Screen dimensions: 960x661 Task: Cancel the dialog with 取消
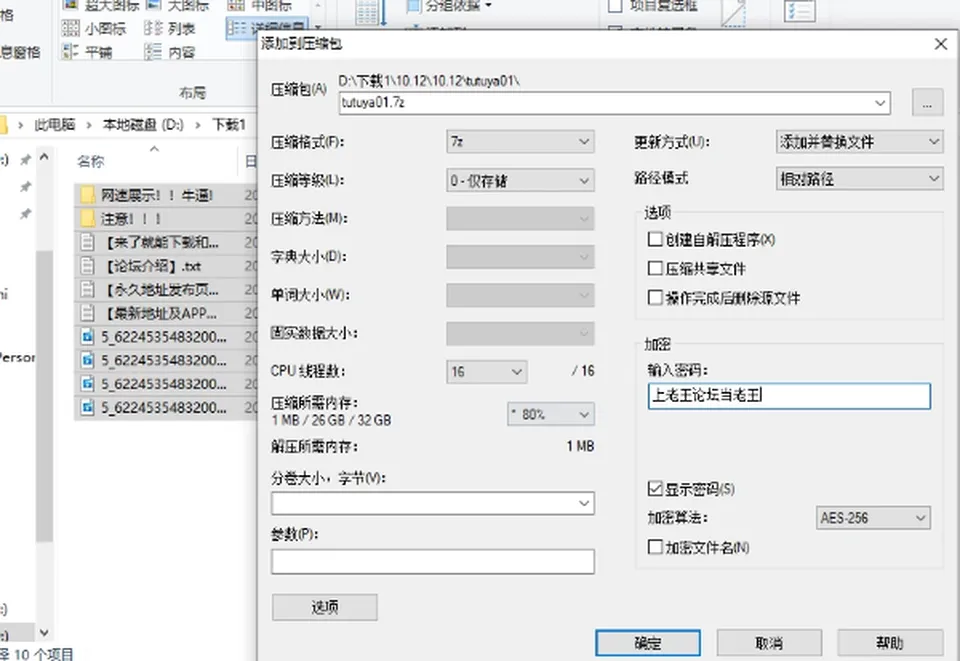[x=769, y=643]
